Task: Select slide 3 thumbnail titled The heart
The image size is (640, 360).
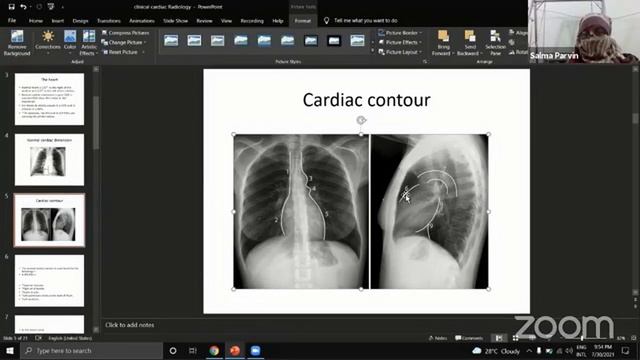Action: tap(49, 99)
